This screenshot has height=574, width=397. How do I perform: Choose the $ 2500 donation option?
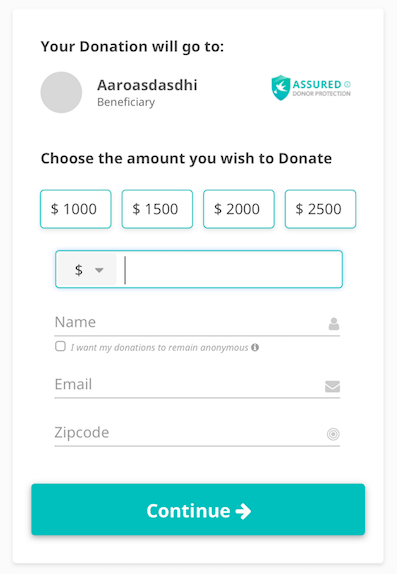point(320,209)
